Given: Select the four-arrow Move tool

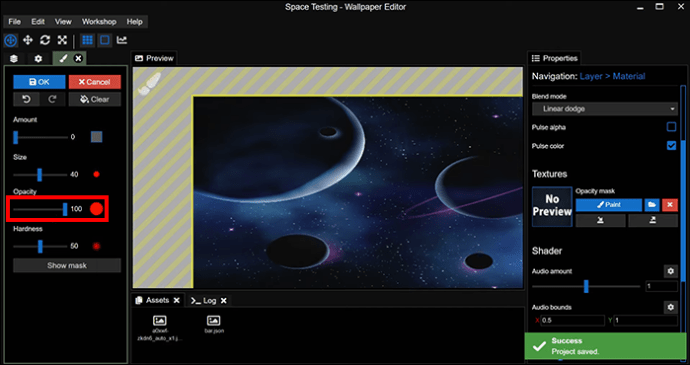Looking at the screenshot, I should tap(28, 41).
